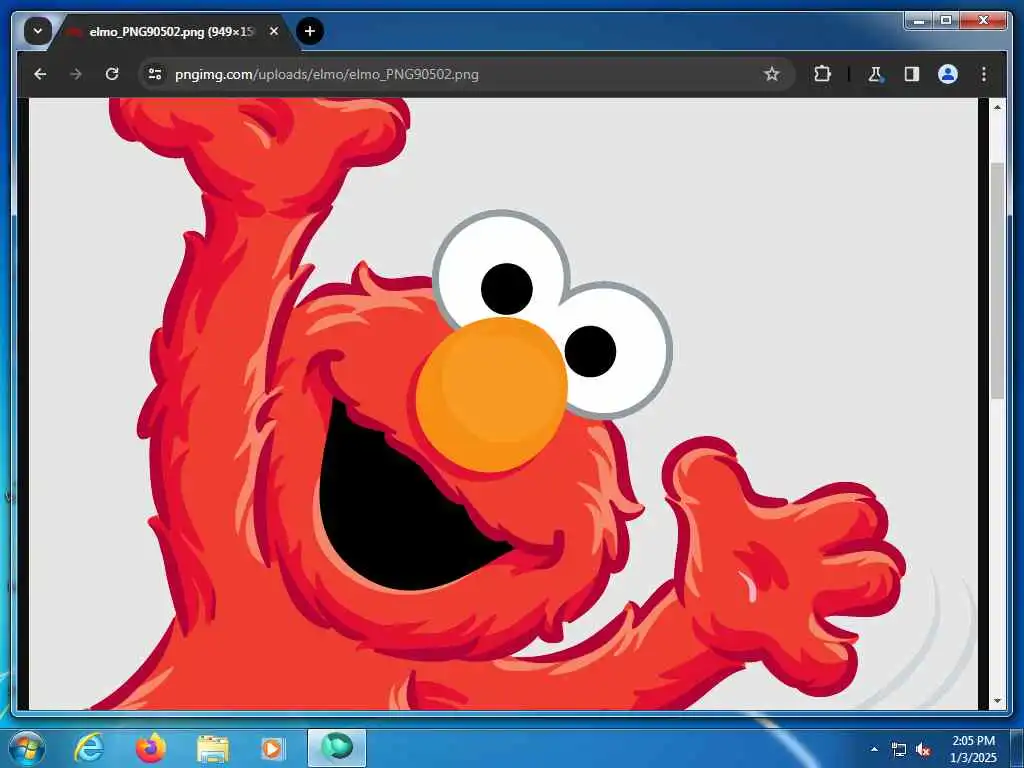Click the scrollbar up arrow
This screenshot has width=1024, height=768.
pyautogui.click(x=997, y=107)
